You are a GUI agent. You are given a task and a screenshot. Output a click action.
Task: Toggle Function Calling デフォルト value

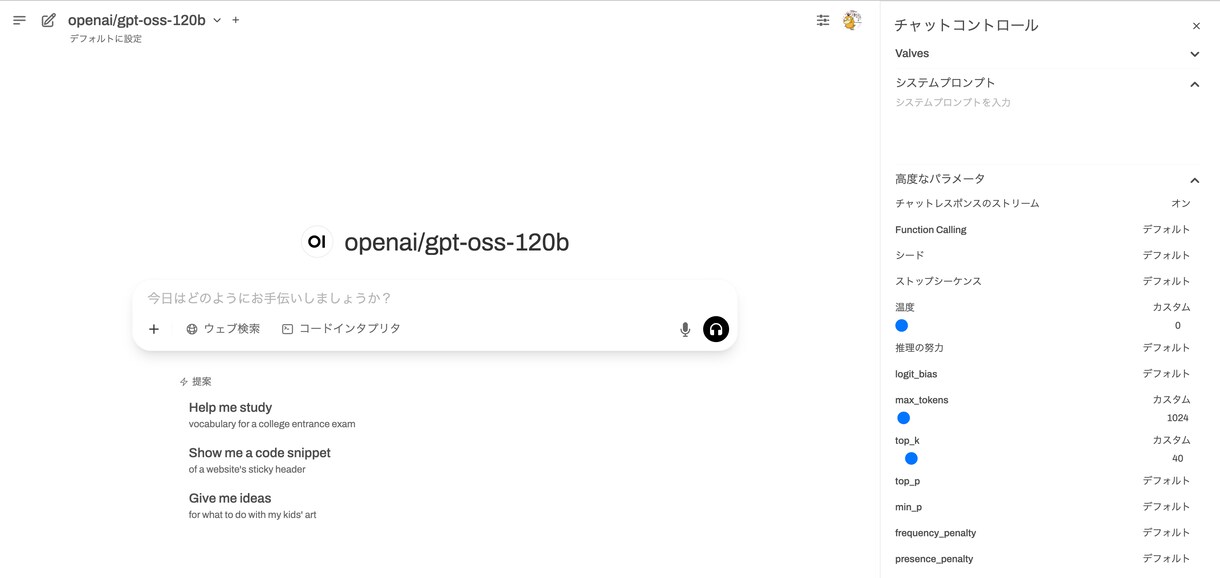click(x=1166, y=230)
